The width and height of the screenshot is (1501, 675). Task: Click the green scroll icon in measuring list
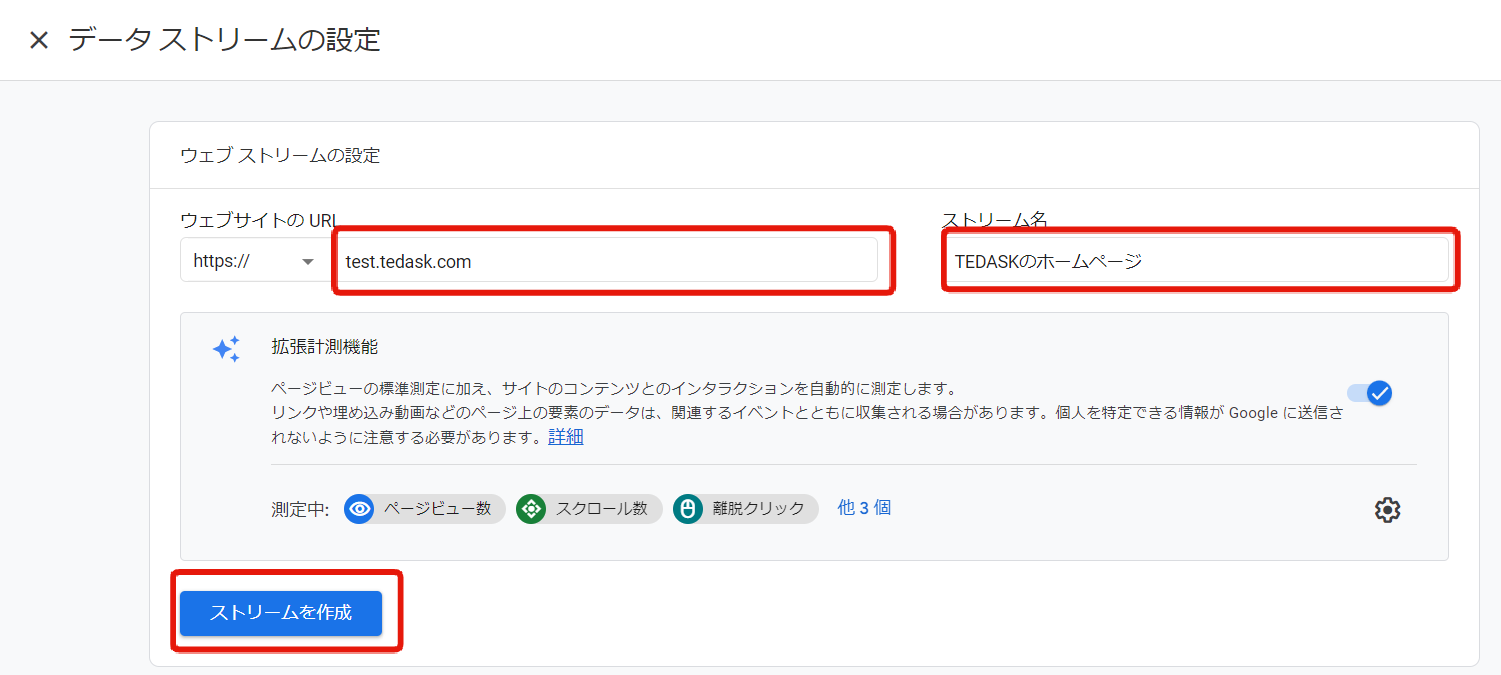(x=531, y=509)
